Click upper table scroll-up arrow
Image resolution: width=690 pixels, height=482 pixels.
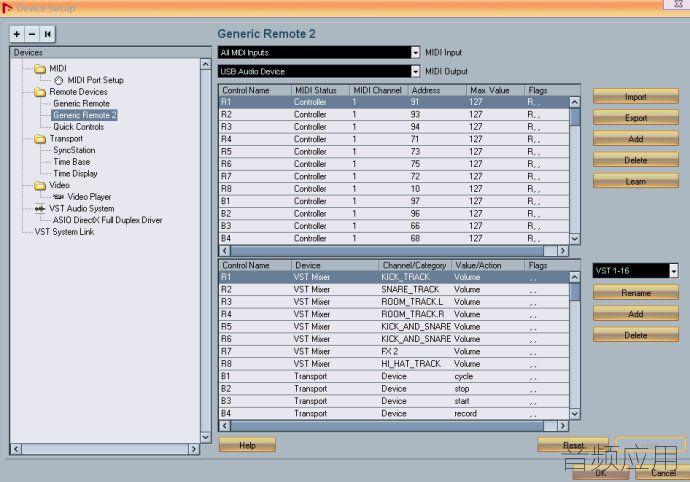(x=575, y=102)
